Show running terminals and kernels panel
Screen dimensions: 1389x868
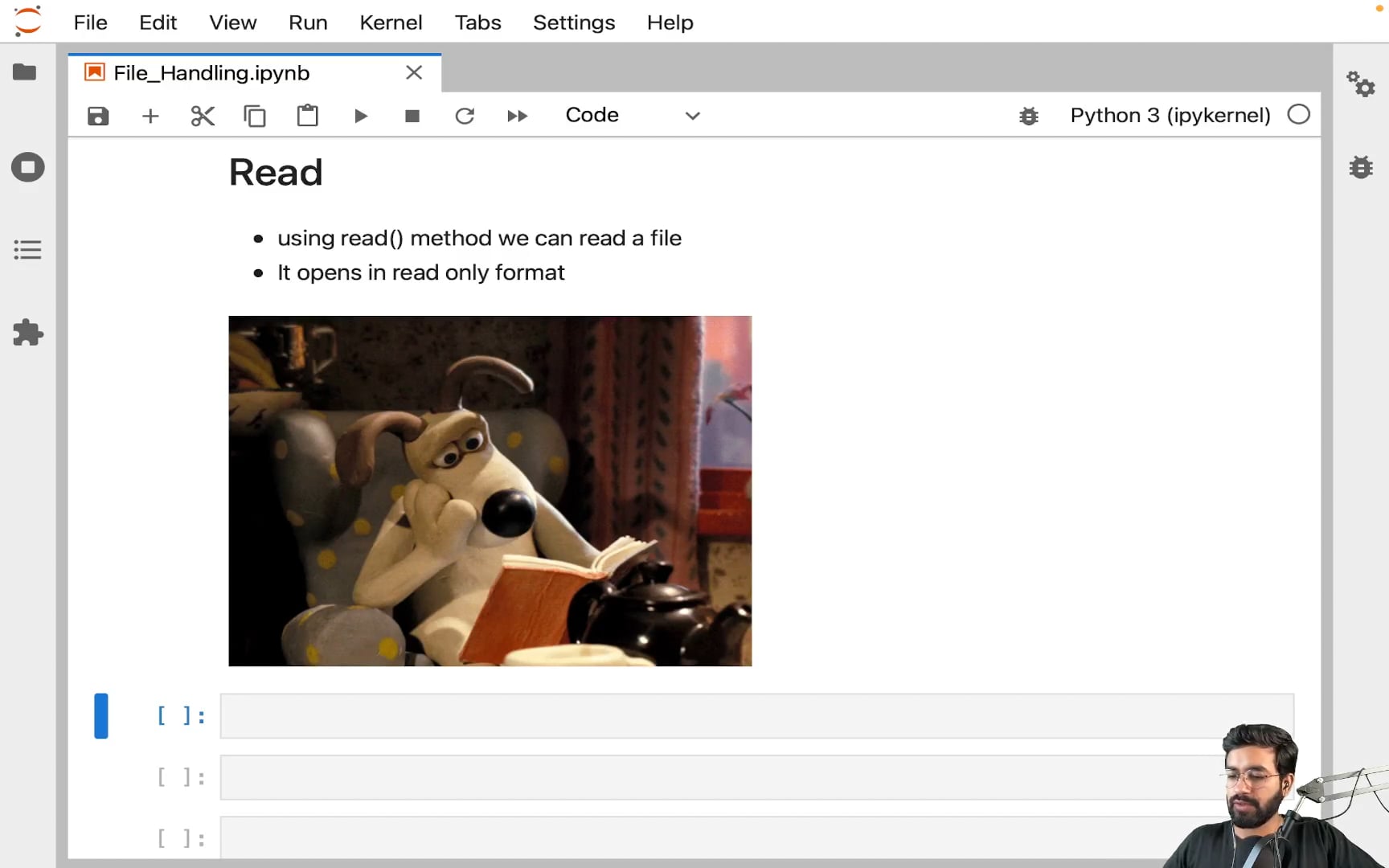pos(27,167)
